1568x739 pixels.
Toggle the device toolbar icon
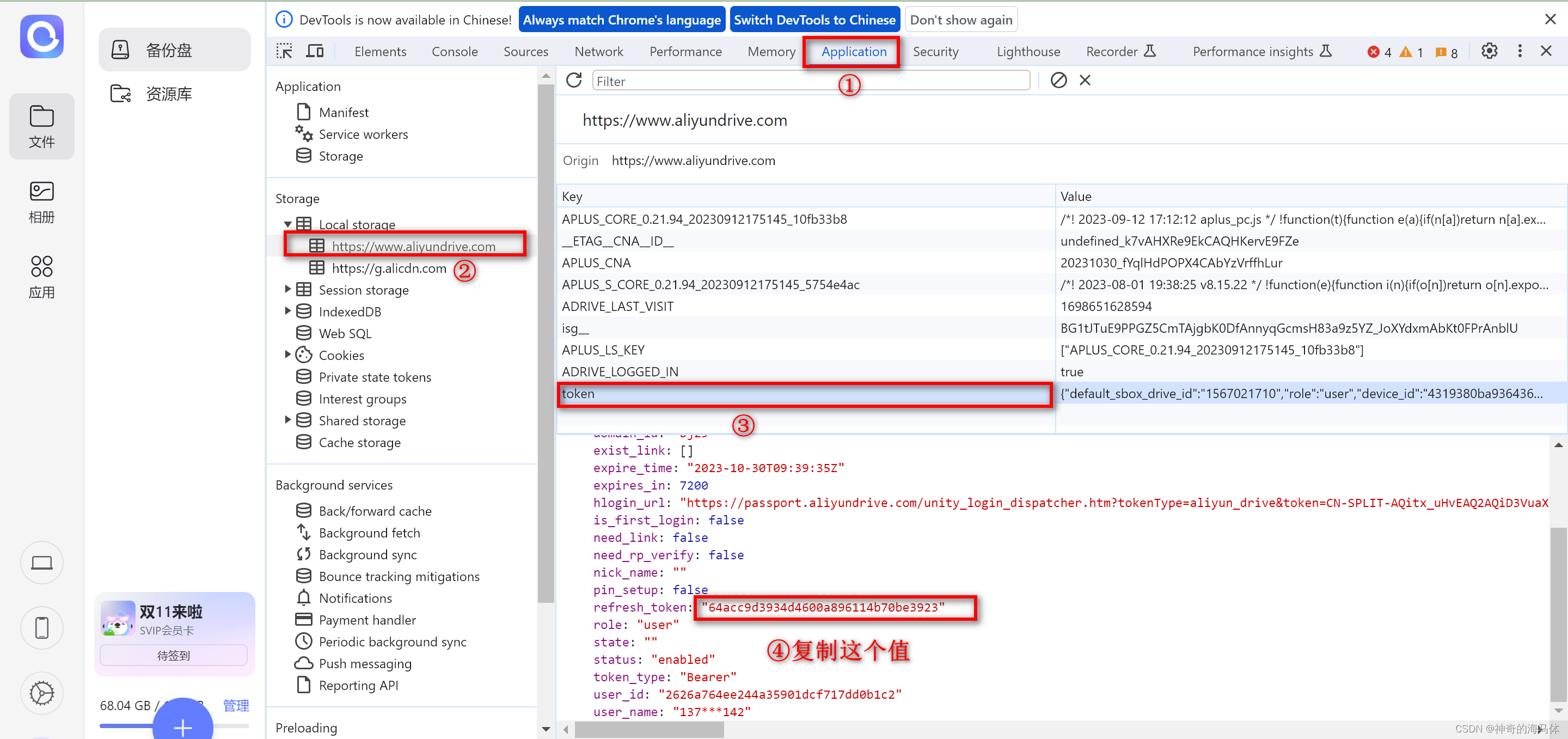[315, 51]
